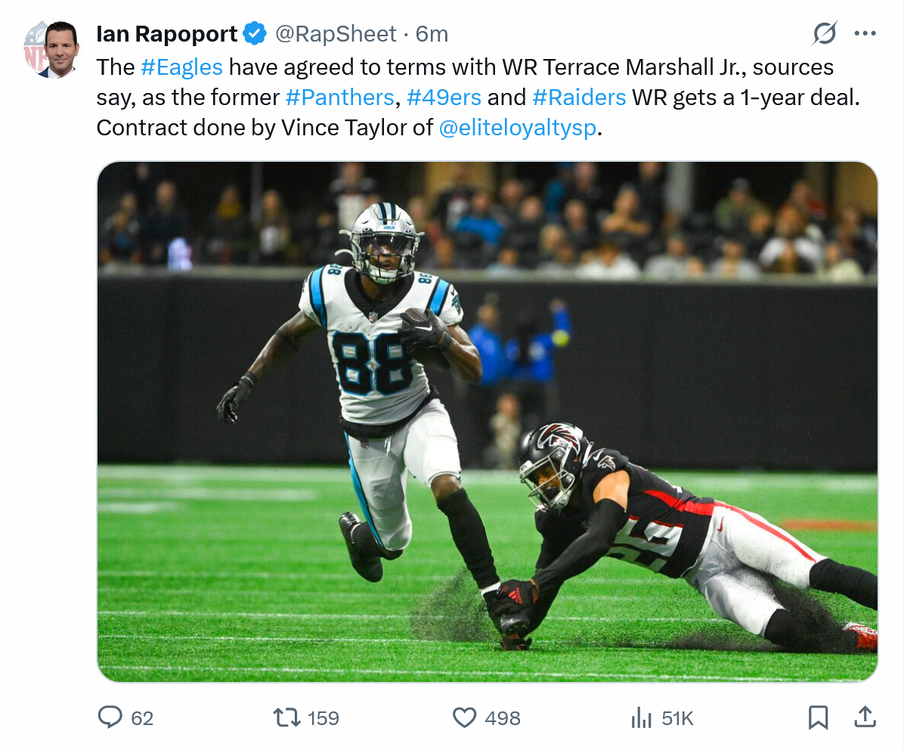Image resolution: width=904 pixels, height=750 pixels.
Task: Open the #49ers hashtag
Action: 444,97
